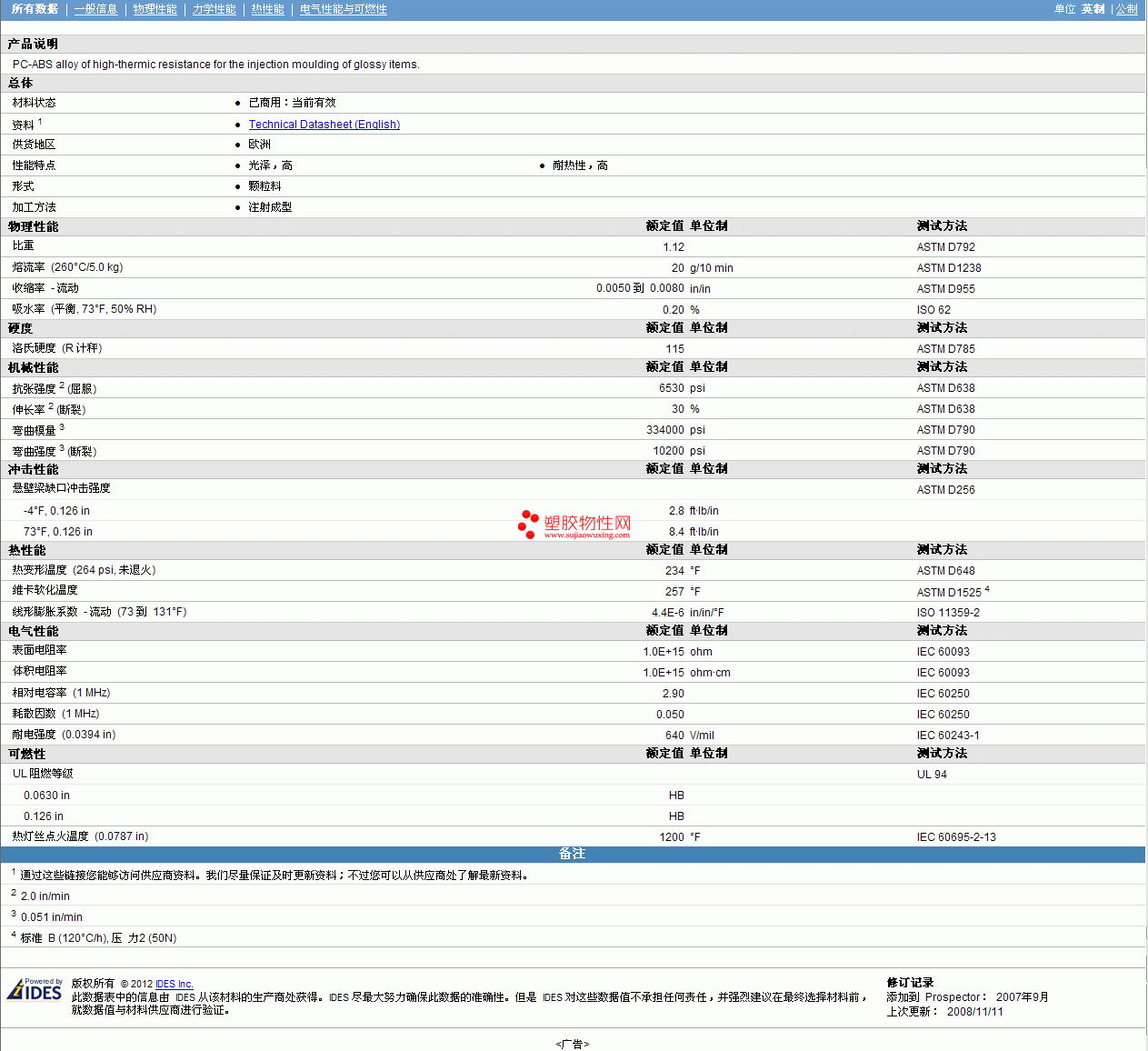Click 相对电容率 value 2.90

point(674,694)
